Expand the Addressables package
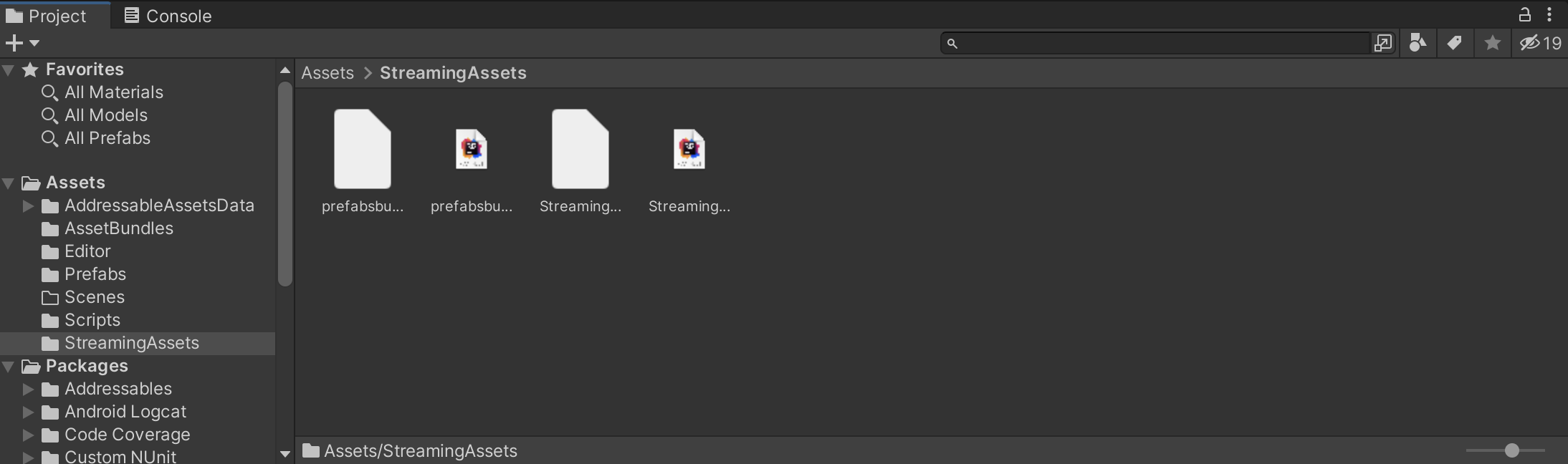Image resolution: width=1568 pixels, height=464 pixels. point(28,390)
